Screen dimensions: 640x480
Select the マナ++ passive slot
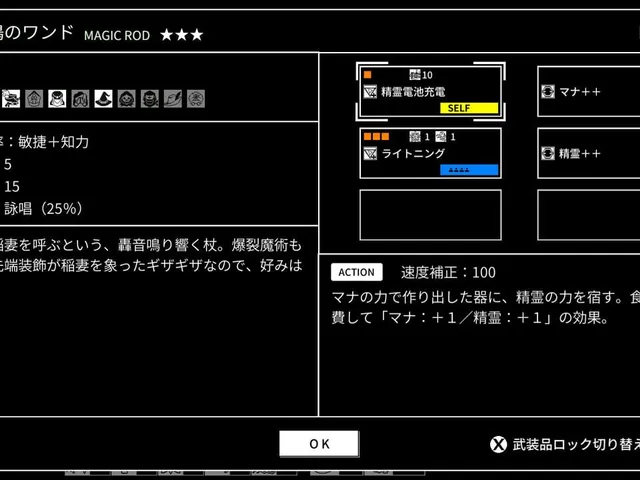click(x=589, y=92)
